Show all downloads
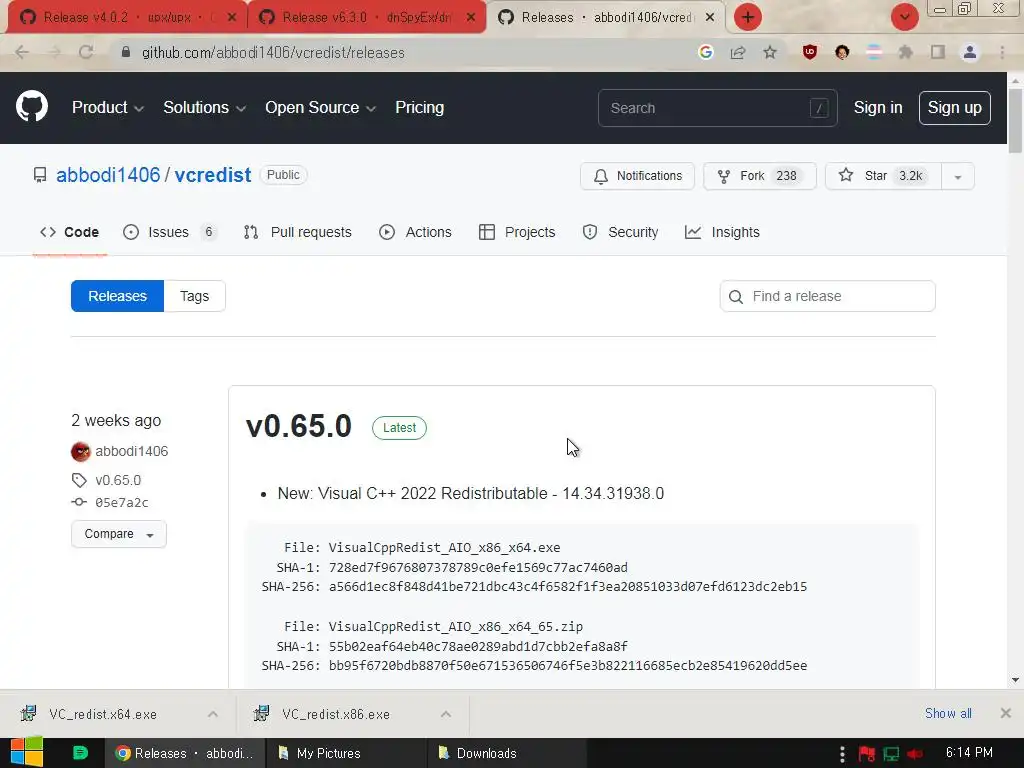Viewport: 1024px width, 768px height. tap(948, 713)
